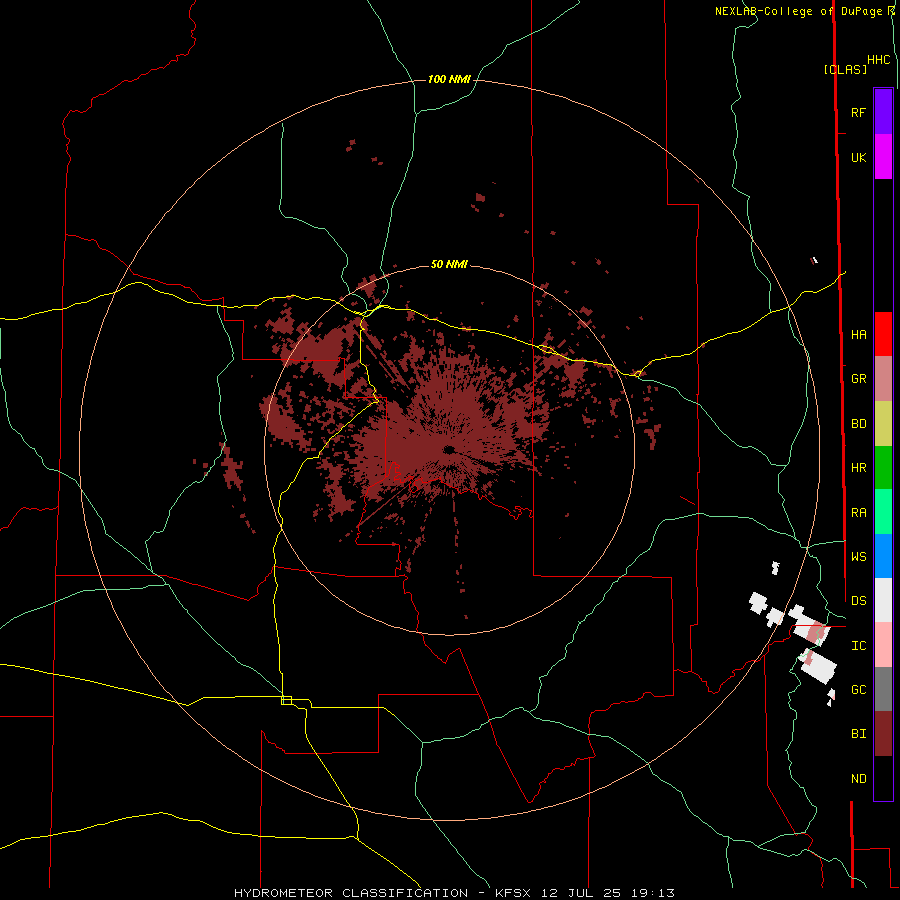Click the "50 NMI" range ring label
Viewport: 900px width, 900px height.
coord(449,264)
